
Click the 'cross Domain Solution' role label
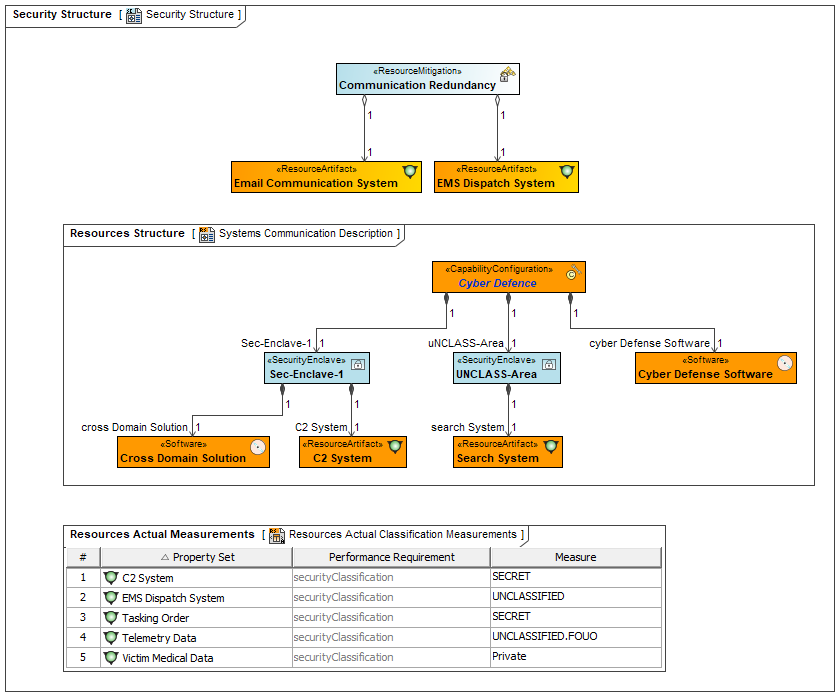tap(134, 427)
